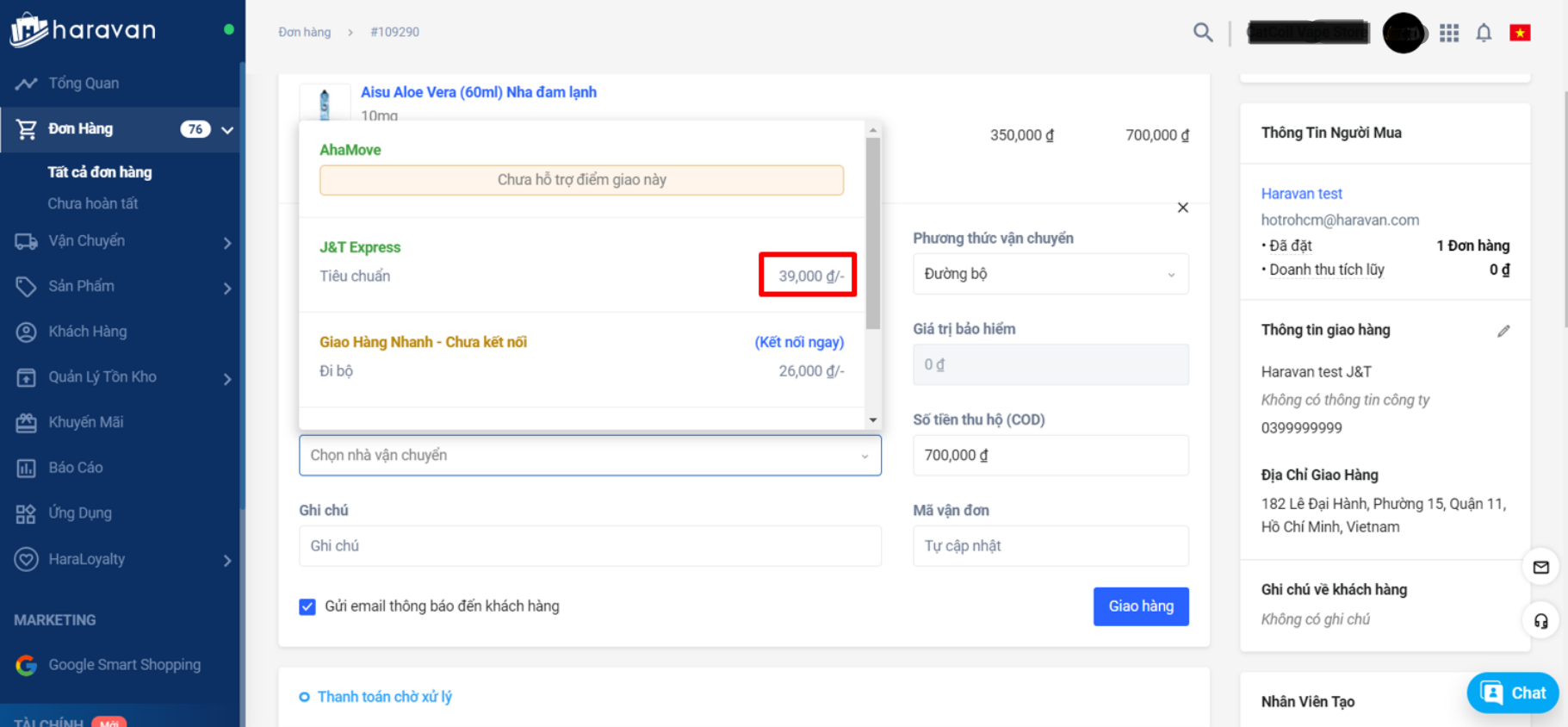The width and height of the screenshot is (1568, 727).
Task: Click the email envelope floating icon
Action: pyautogui.click(x=1540, y=567)
